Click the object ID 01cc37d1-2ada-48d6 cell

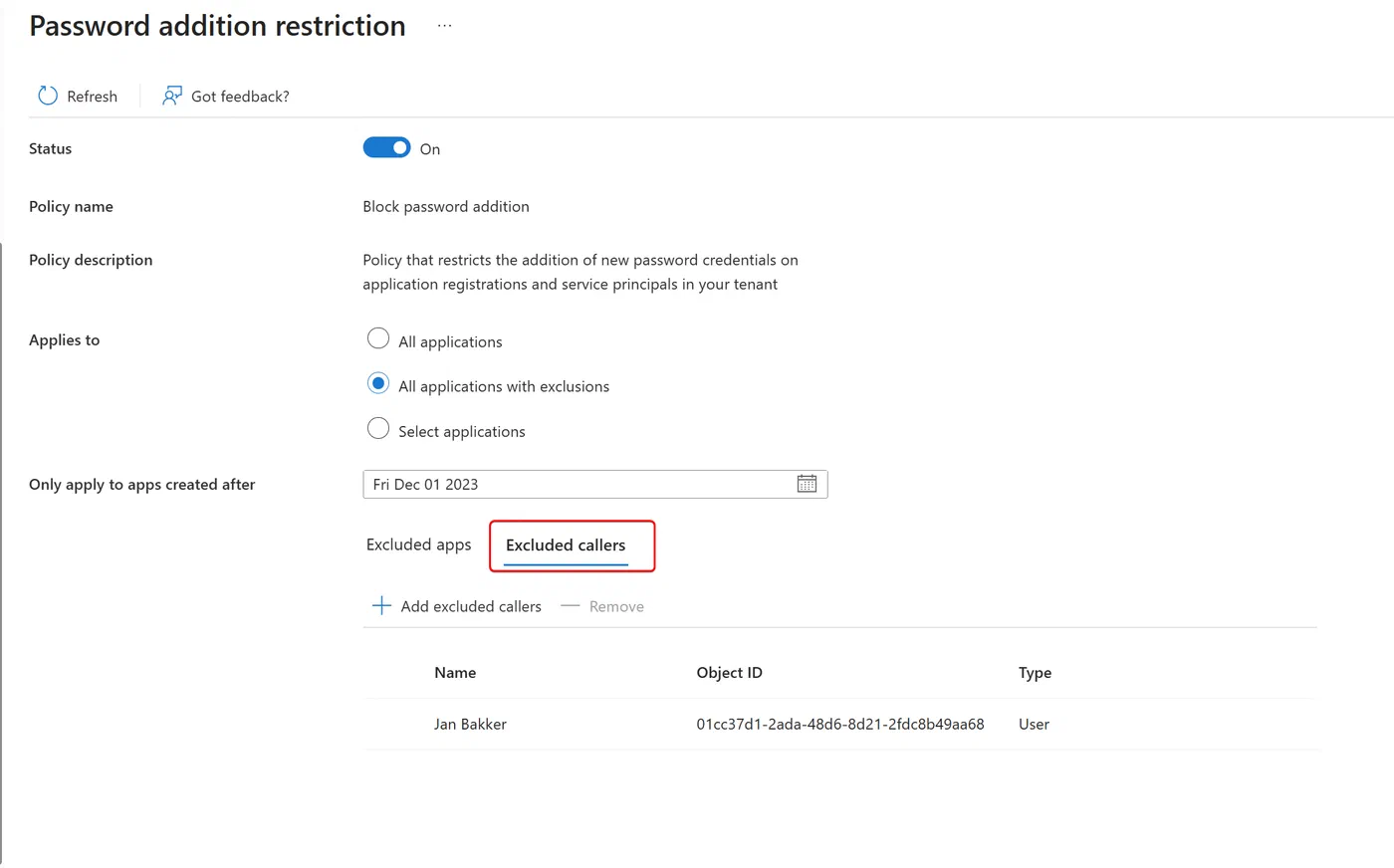[840, 725]
